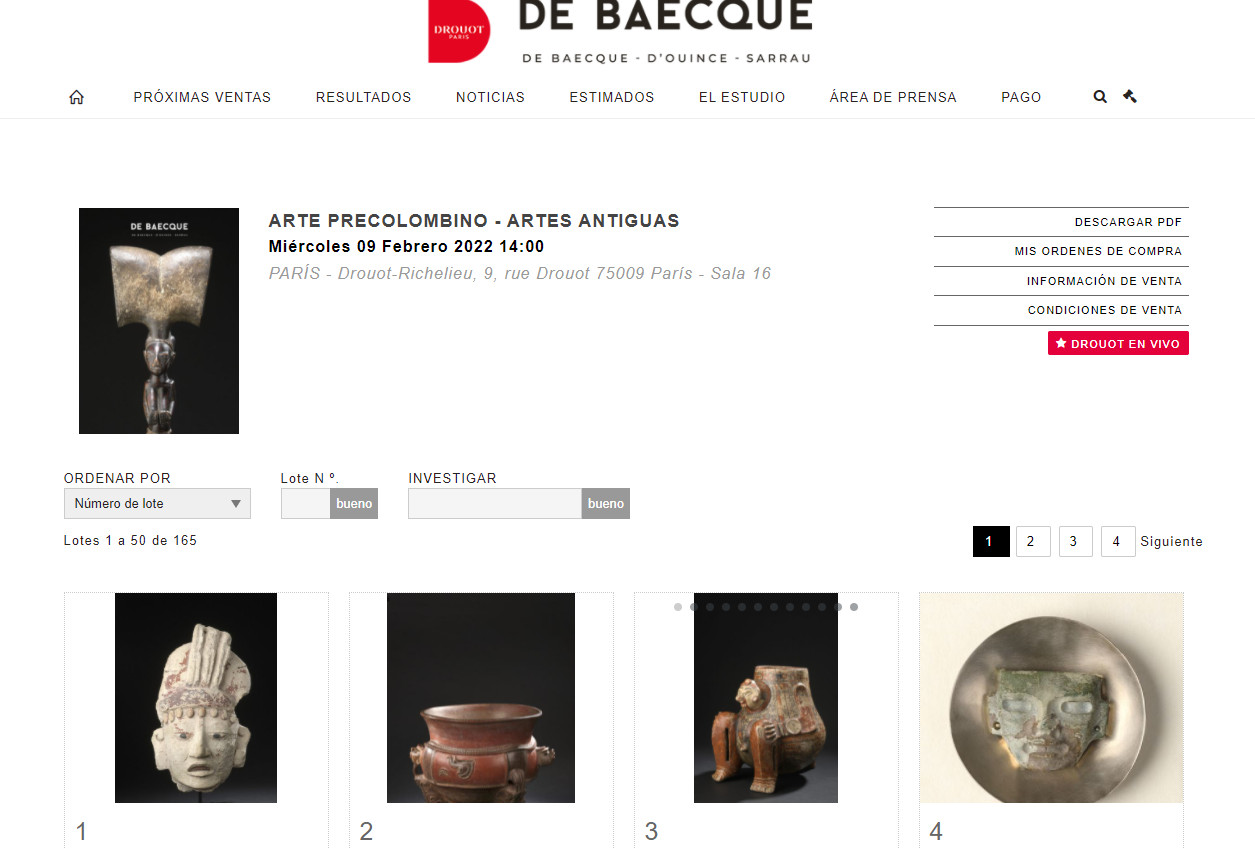Click Siguiente pagination link

(1171, 541)
